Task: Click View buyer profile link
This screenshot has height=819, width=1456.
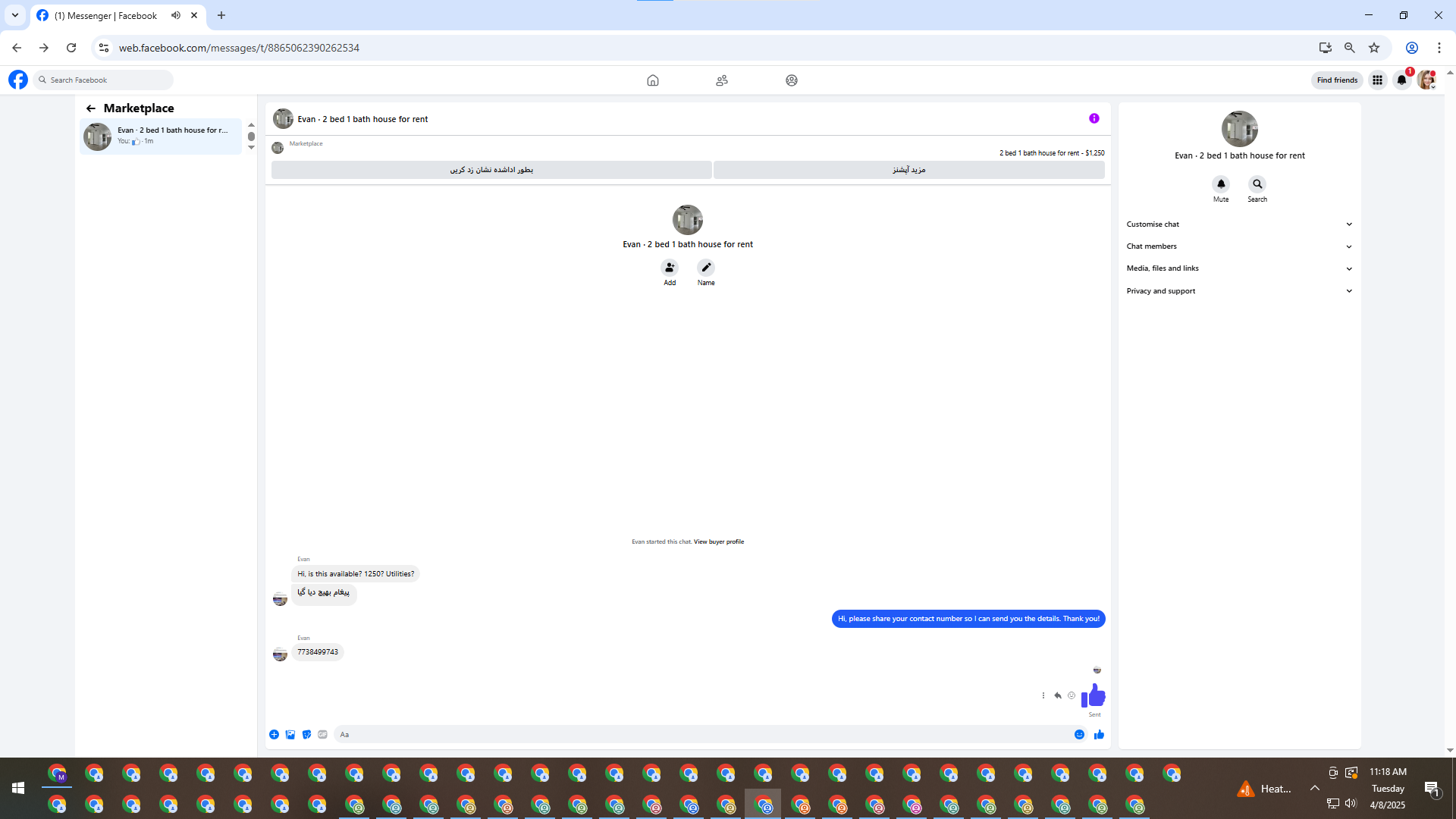Action: pos(718,541)
